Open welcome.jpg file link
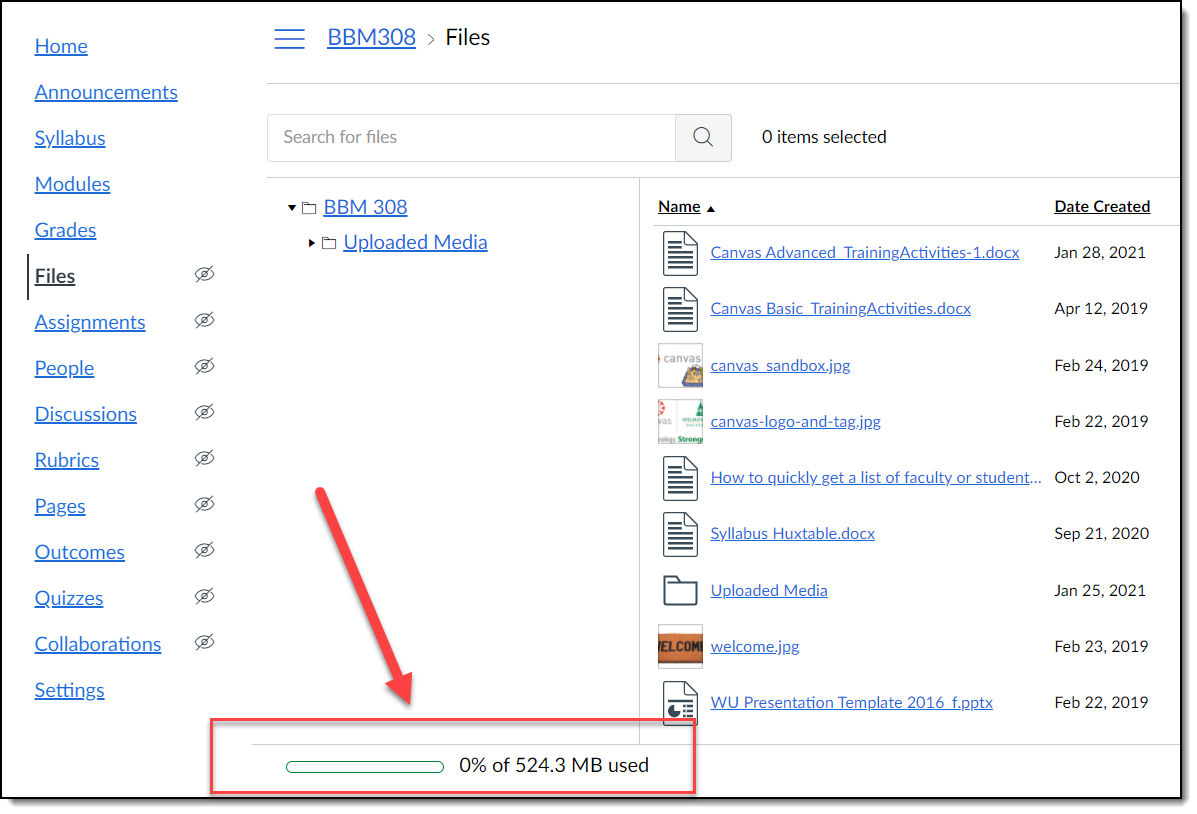This screenshot has width=1197, height=814. (x=755, y=647)
